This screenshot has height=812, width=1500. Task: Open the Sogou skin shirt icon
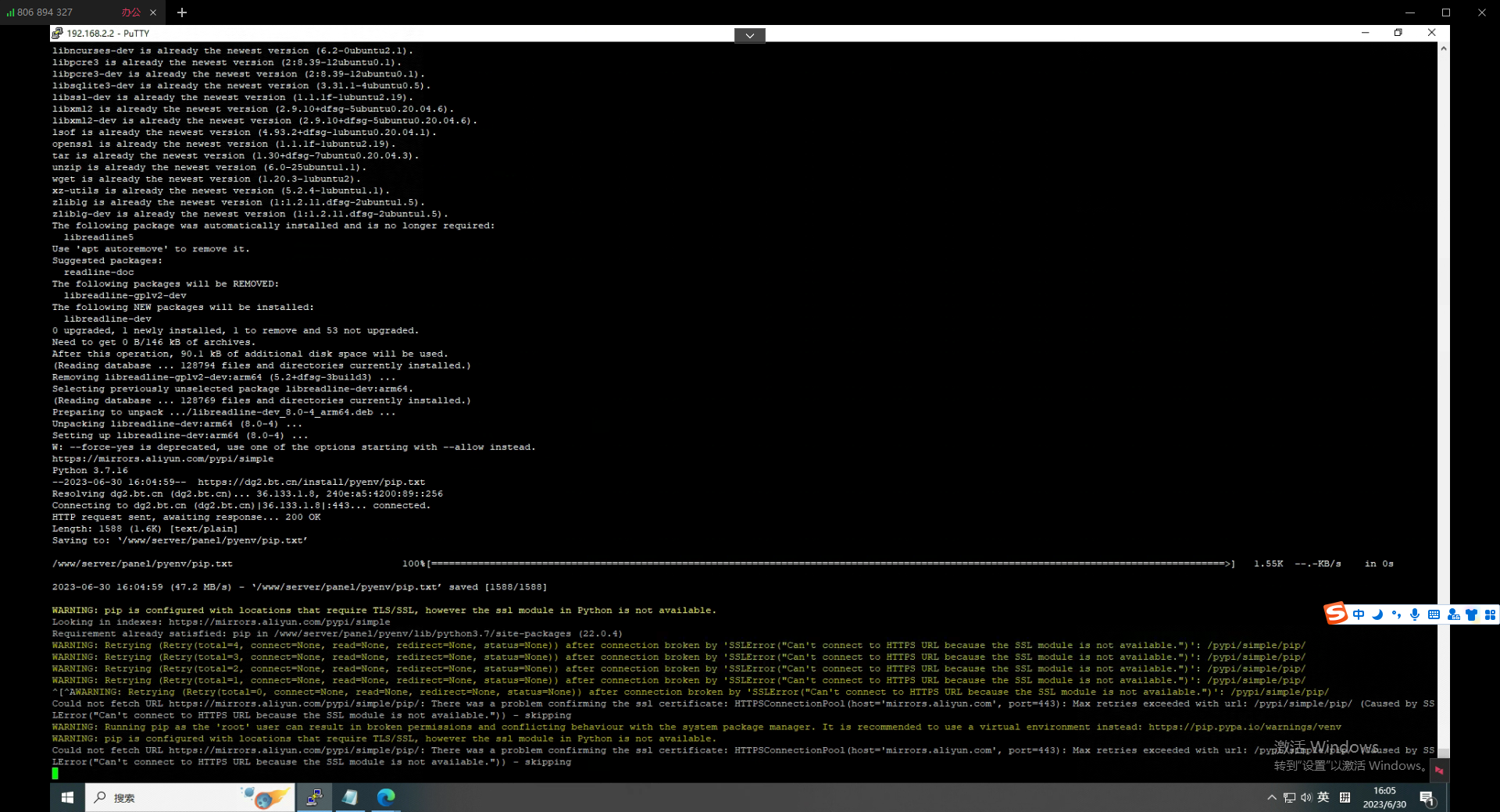[x=1471, y=615]
